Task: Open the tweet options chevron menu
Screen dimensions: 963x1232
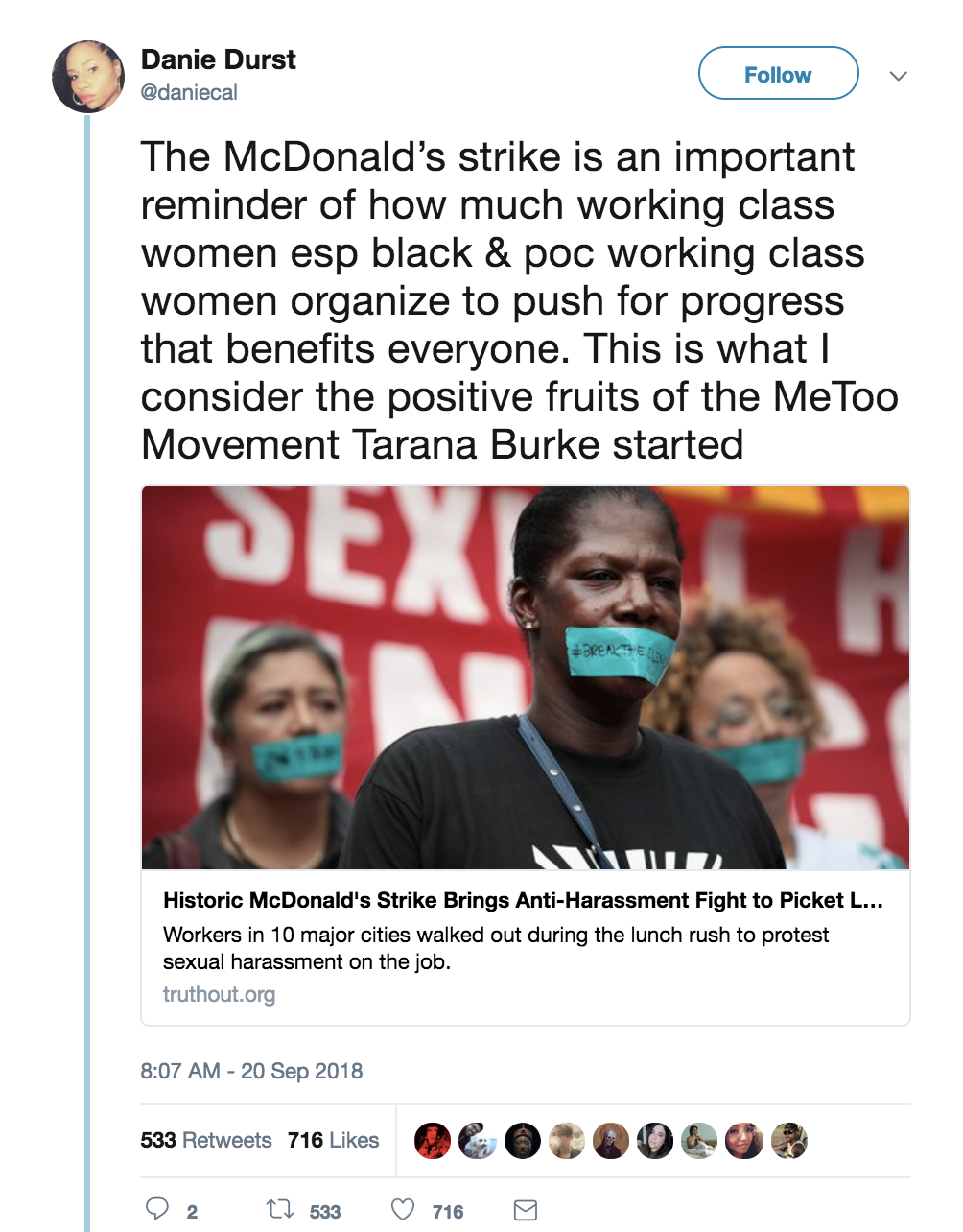Action: click(x=898, y=76)
